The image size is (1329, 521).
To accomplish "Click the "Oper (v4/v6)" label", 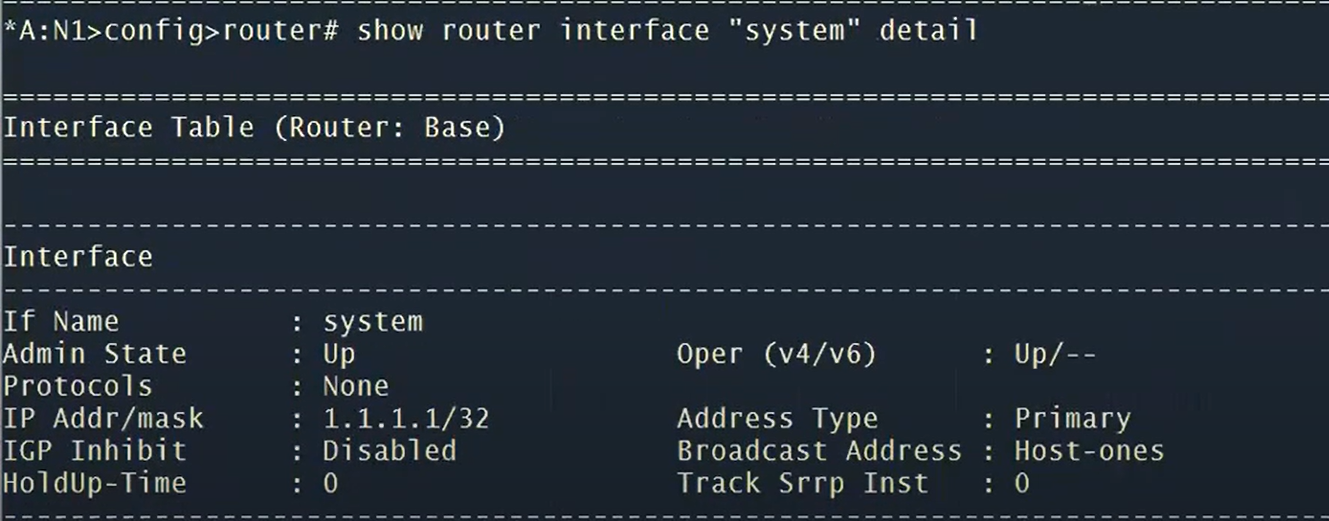I will click(776, 354).
